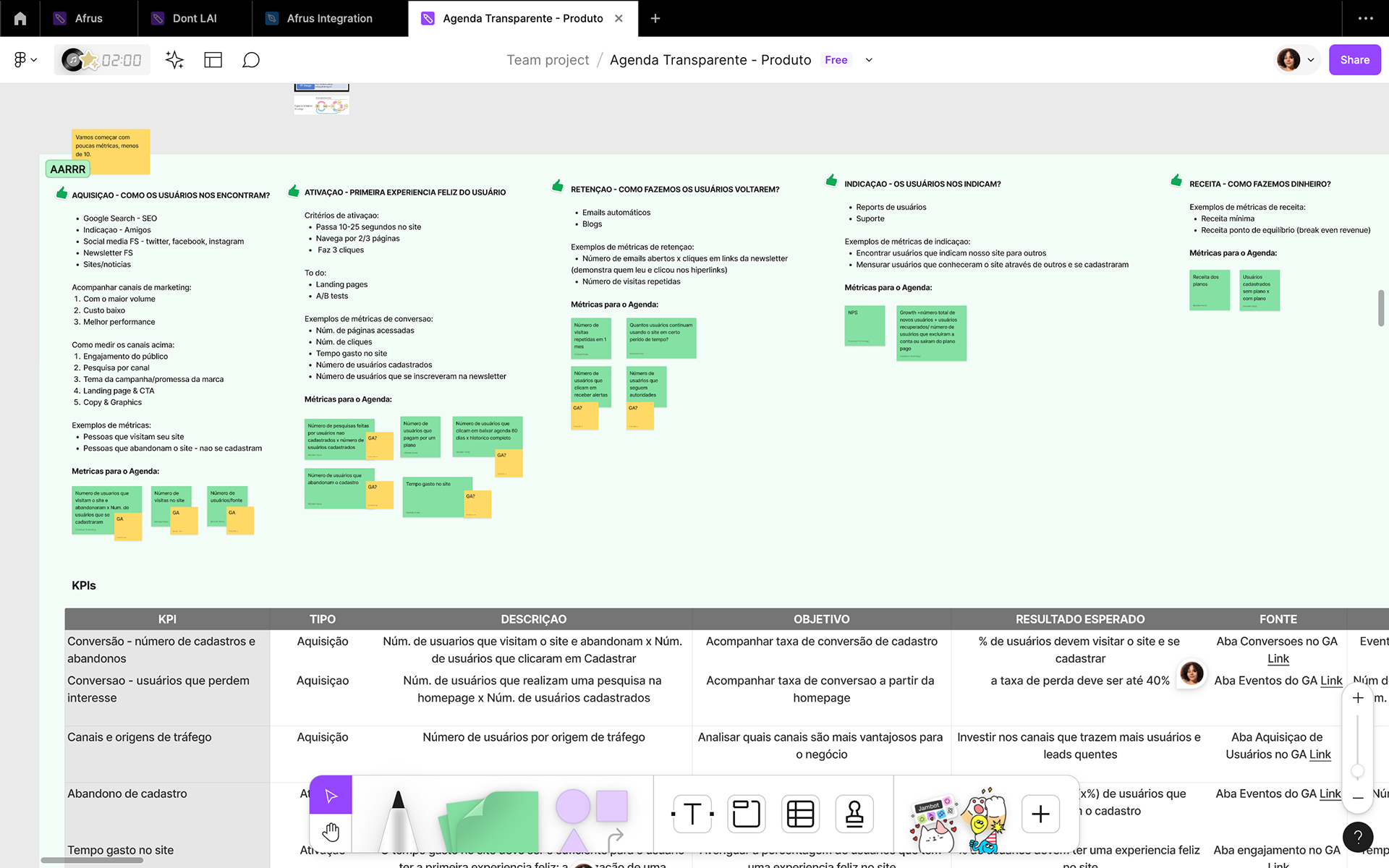Select the green NPS sticky note
This screenshot has width=1389, height=868.
coord(865,325)
